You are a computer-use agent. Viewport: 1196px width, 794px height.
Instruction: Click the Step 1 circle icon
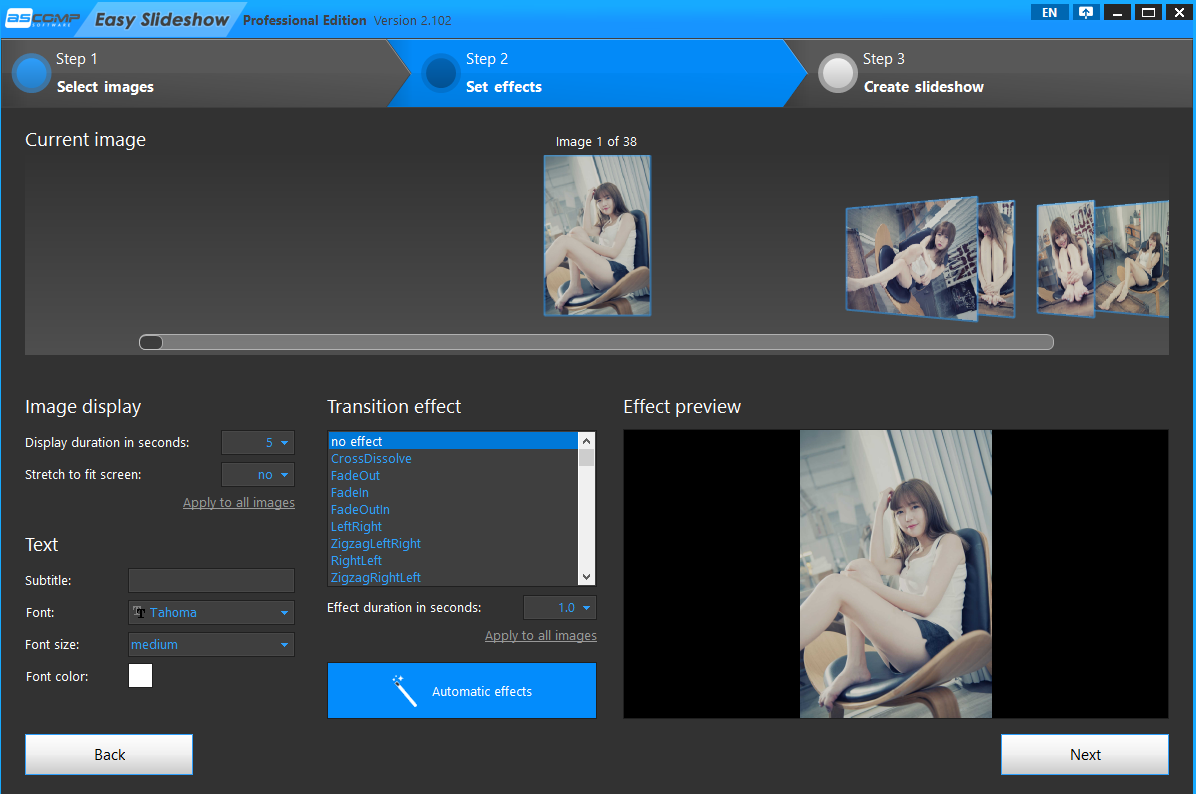[x=31, y=73]
